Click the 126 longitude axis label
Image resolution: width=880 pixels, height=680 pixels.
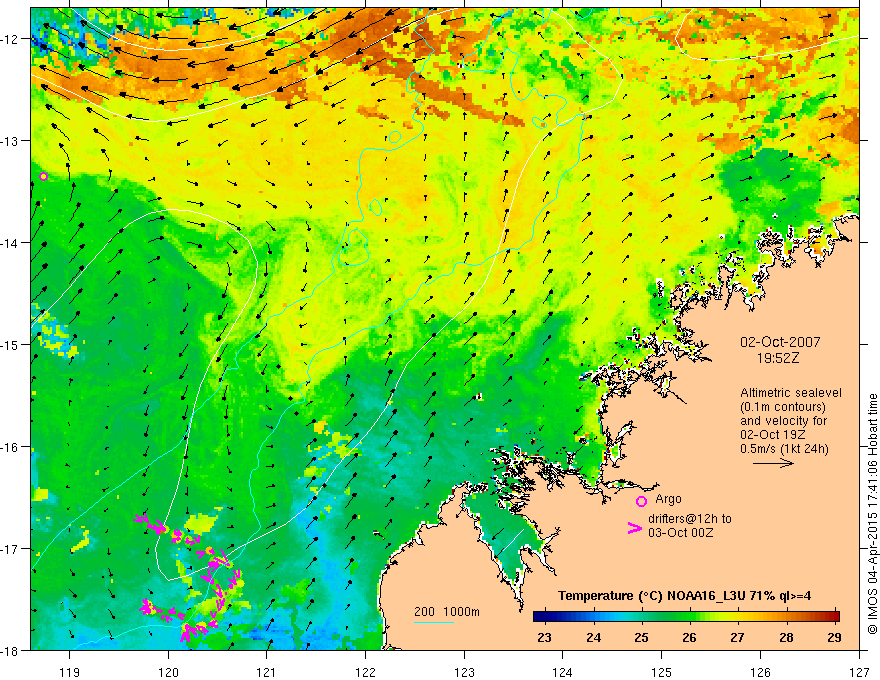760,672
